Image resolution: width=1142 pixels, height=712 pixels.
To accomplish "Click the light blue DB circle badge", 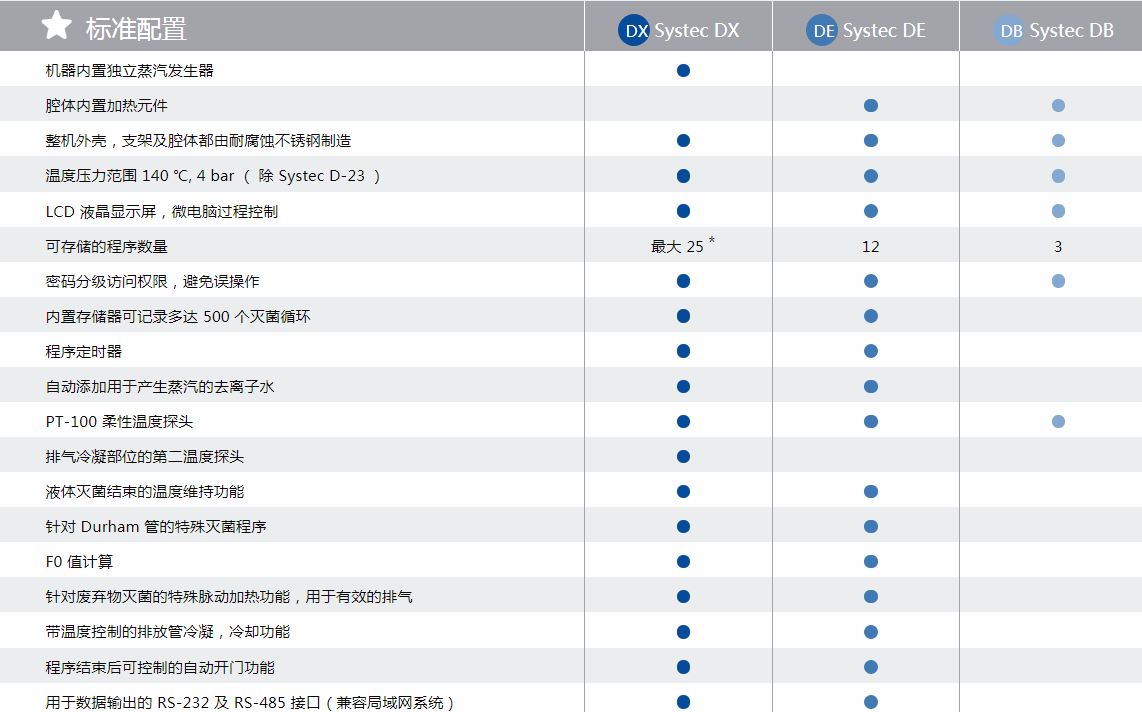I will pyautogui.click(x=1010, y=31).
